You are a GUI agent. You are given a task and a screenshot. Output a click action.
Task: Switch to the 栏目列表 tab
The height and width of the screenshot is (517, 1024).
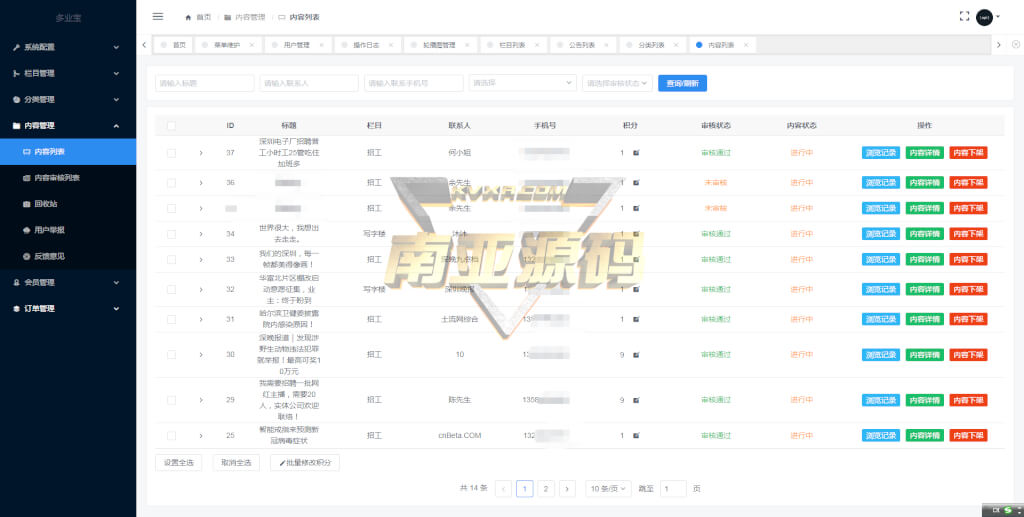pyautogui.click(x=512, y=45)
